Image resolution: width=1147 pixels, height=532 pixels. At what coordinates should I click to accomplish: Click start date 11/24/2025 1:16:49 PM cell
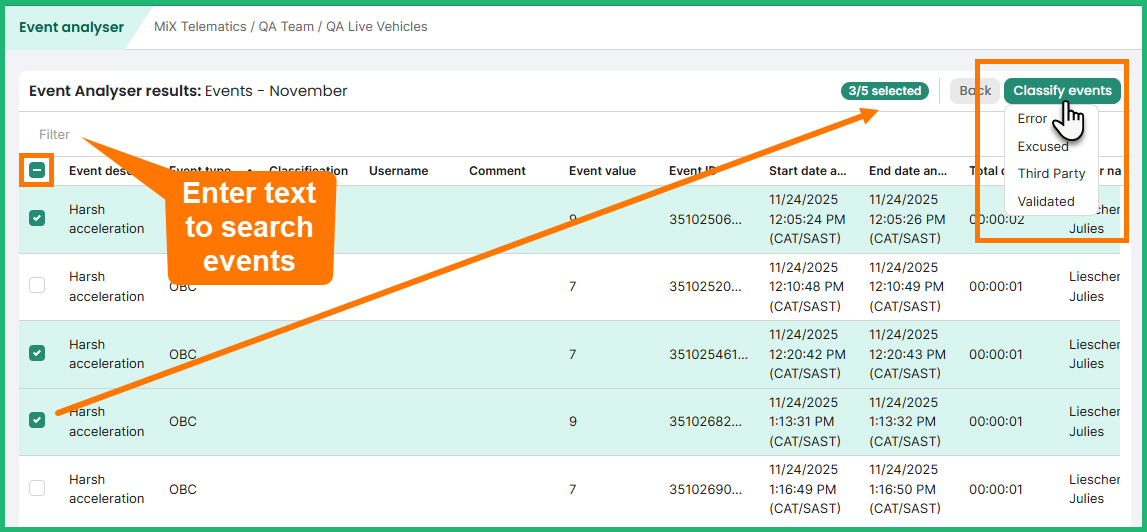point(804,489)
